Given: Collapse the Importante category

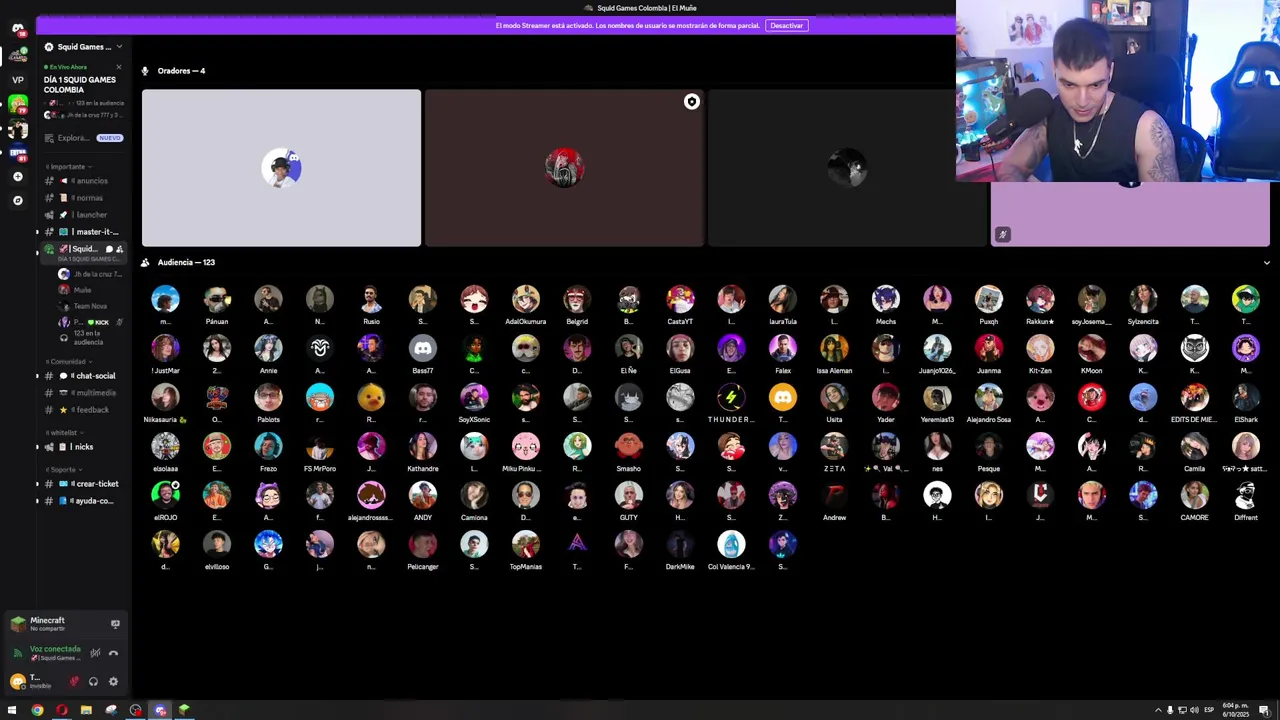Looking at the screenshot, I should coord(68,166).
